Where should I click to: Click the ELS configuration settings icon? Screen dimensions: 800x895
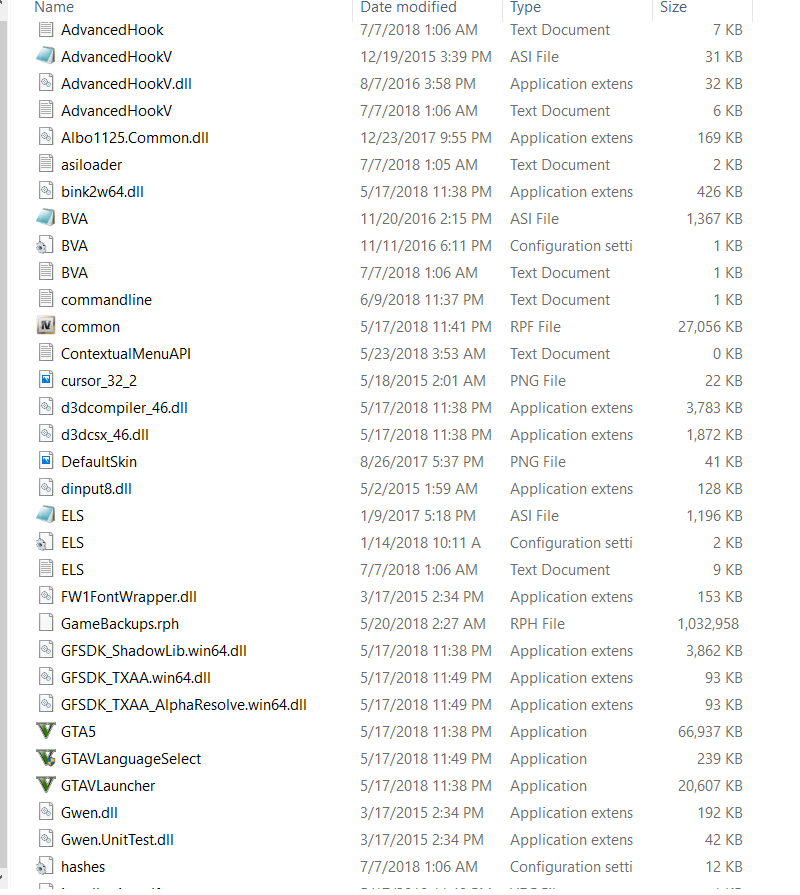coord(46,542)
